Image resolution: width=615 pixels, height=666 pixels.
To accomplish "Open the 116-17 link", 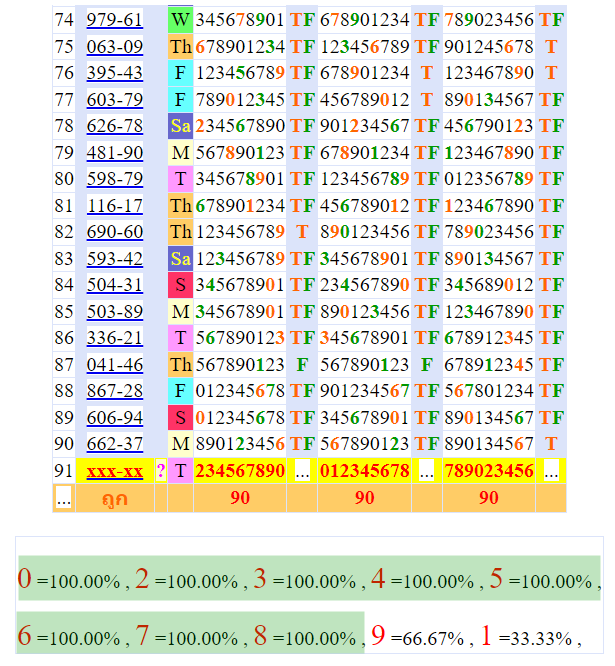I will click(x=115, y=206).
